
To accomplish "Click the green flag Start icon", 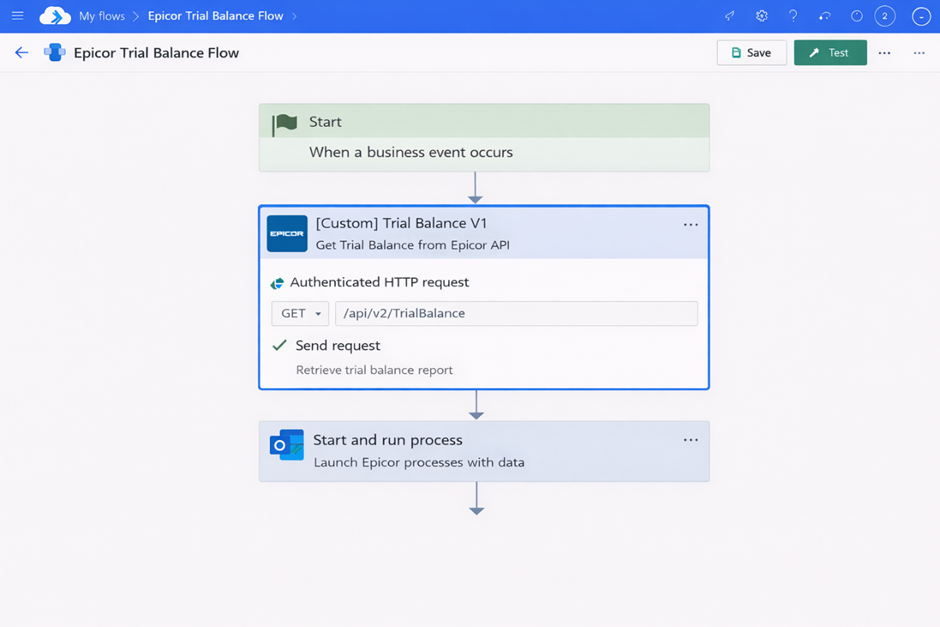I will click(285, 123).
